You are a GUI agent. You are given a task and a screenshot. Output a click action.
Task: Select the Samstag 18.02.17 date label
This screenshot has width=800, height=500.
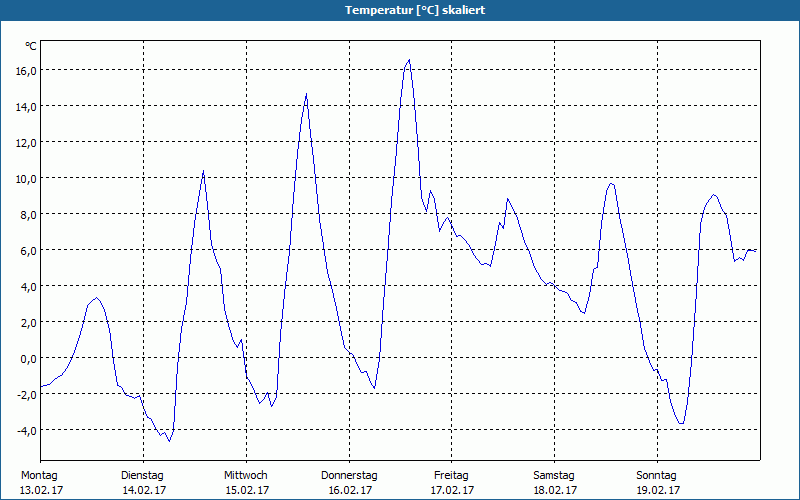(555, 483)
